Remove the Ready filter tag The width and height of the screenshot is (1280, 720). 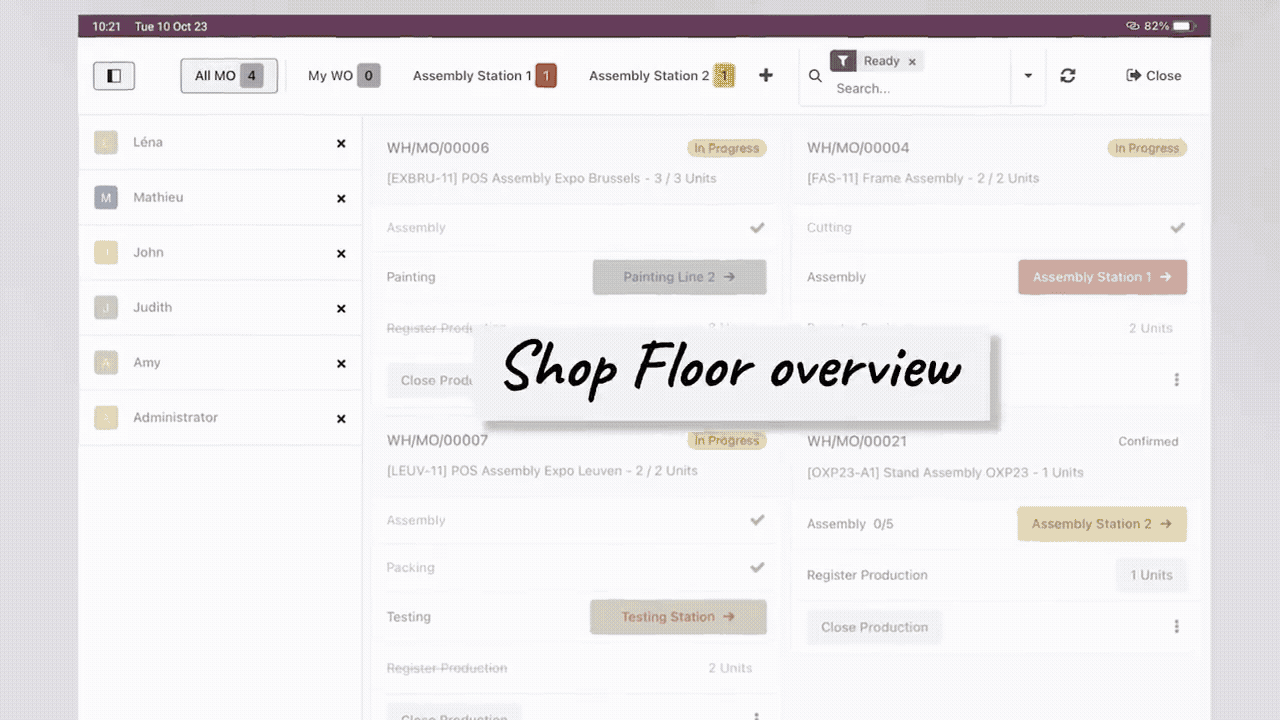912,62
